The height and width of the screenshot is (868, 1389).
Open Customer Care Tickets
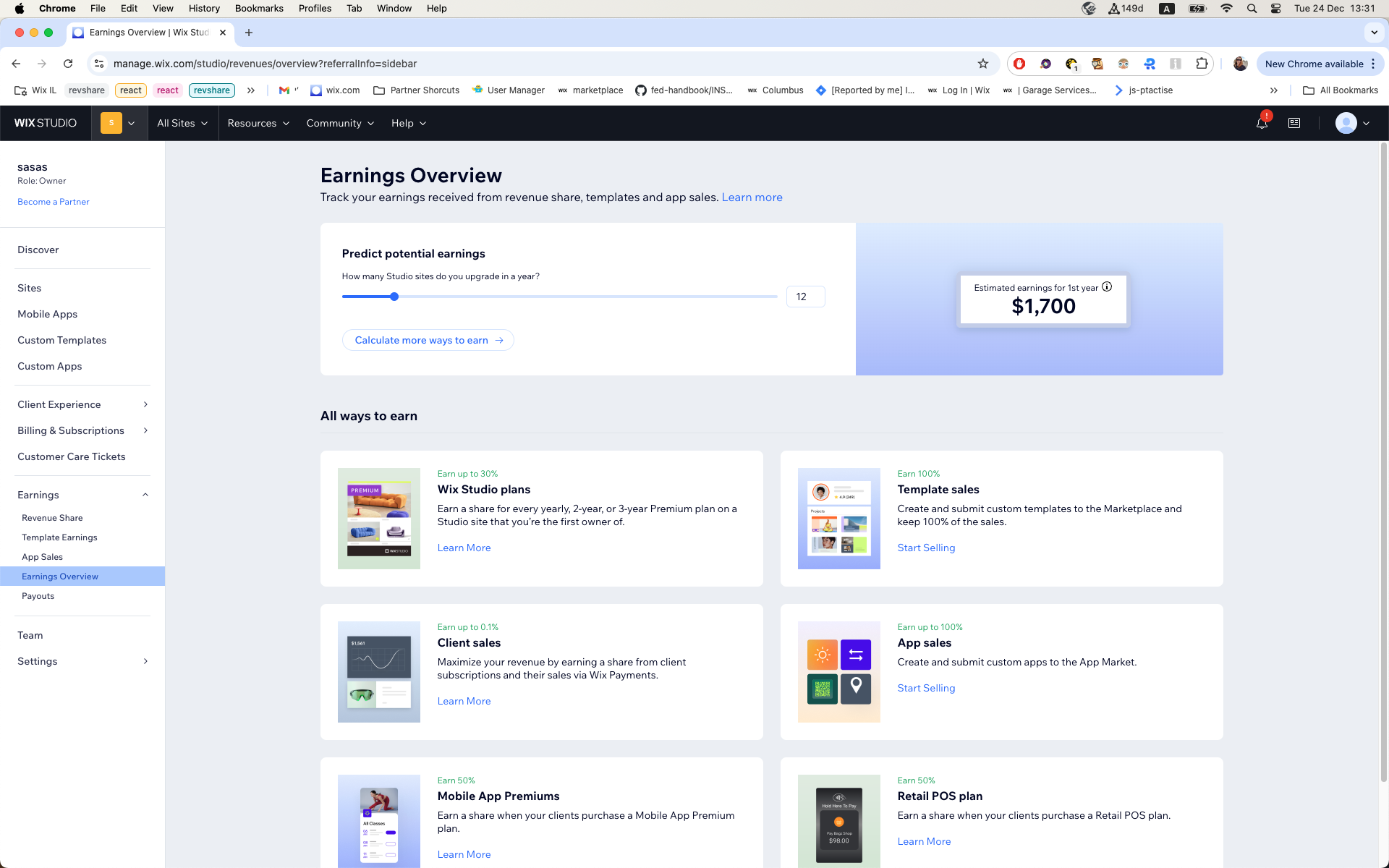pos(72,456)
